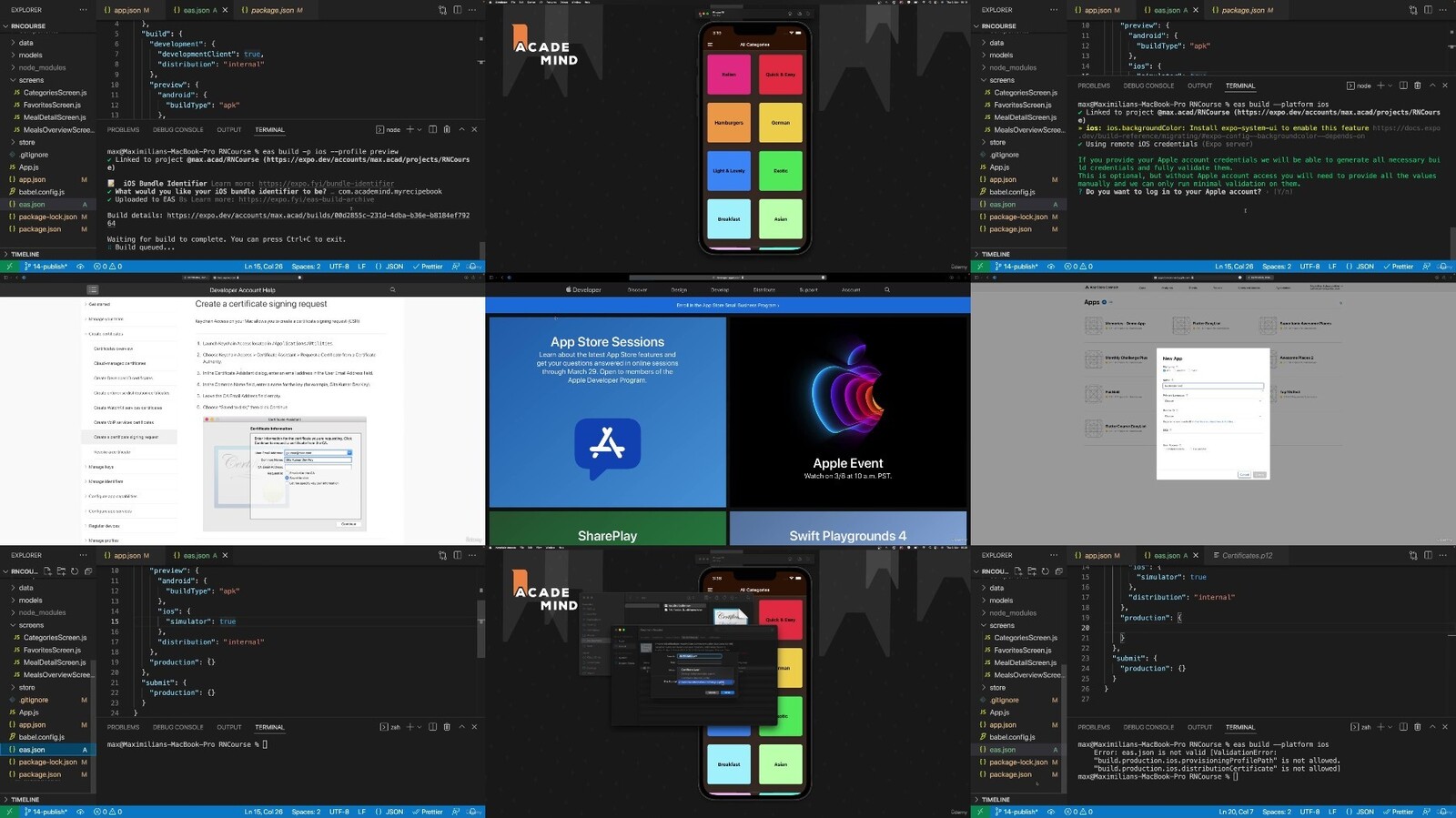
Task: Click the Name input field in New App dialog
Action: click(1212, 386)
